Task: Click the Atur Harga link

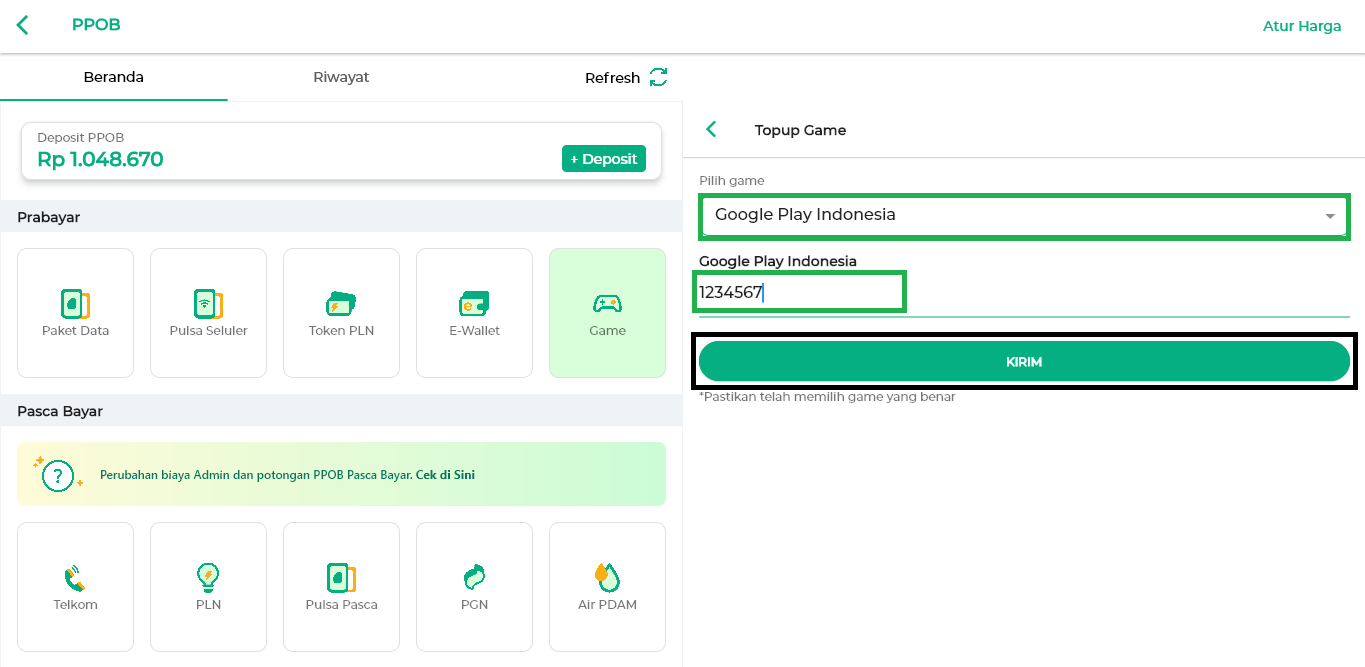Action: (1302, 26)
